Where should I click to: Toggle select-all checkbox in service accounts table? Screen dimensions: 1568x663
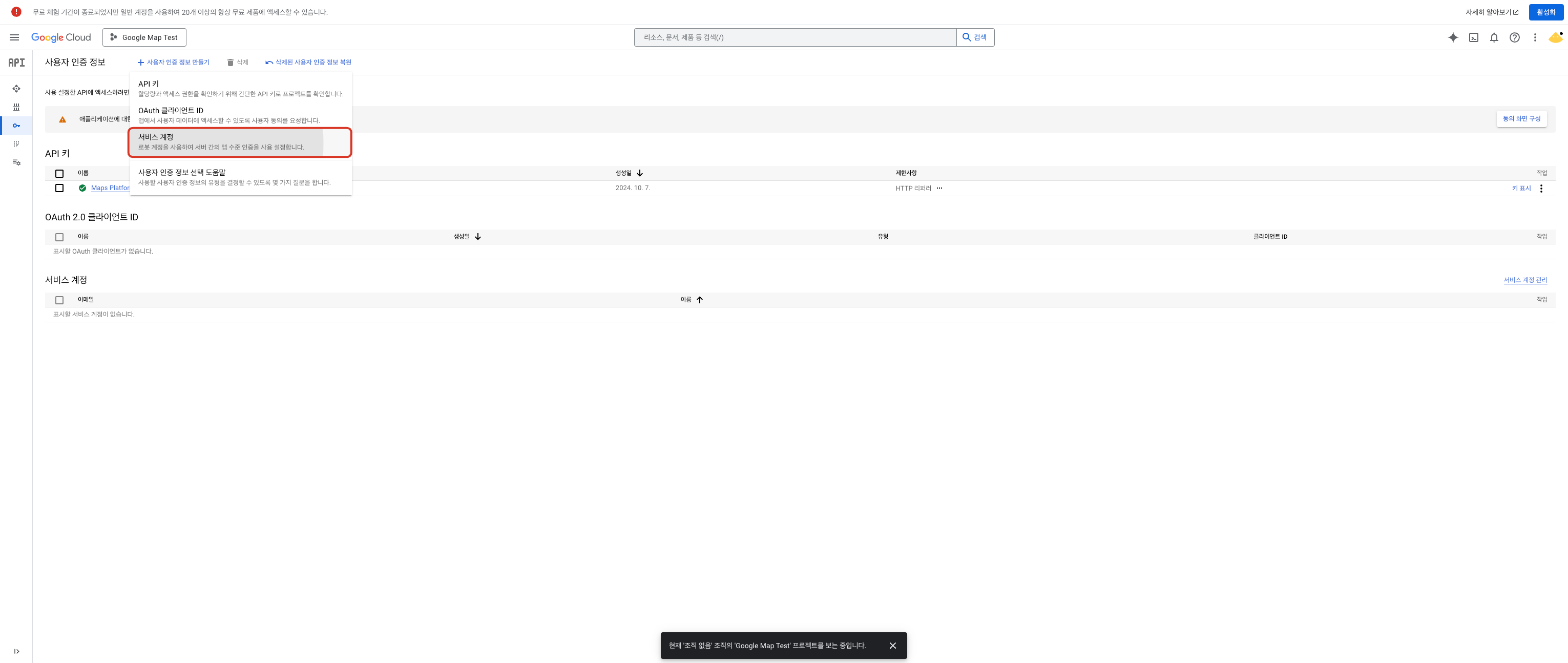pyautogui.click(x=59, y=300)
